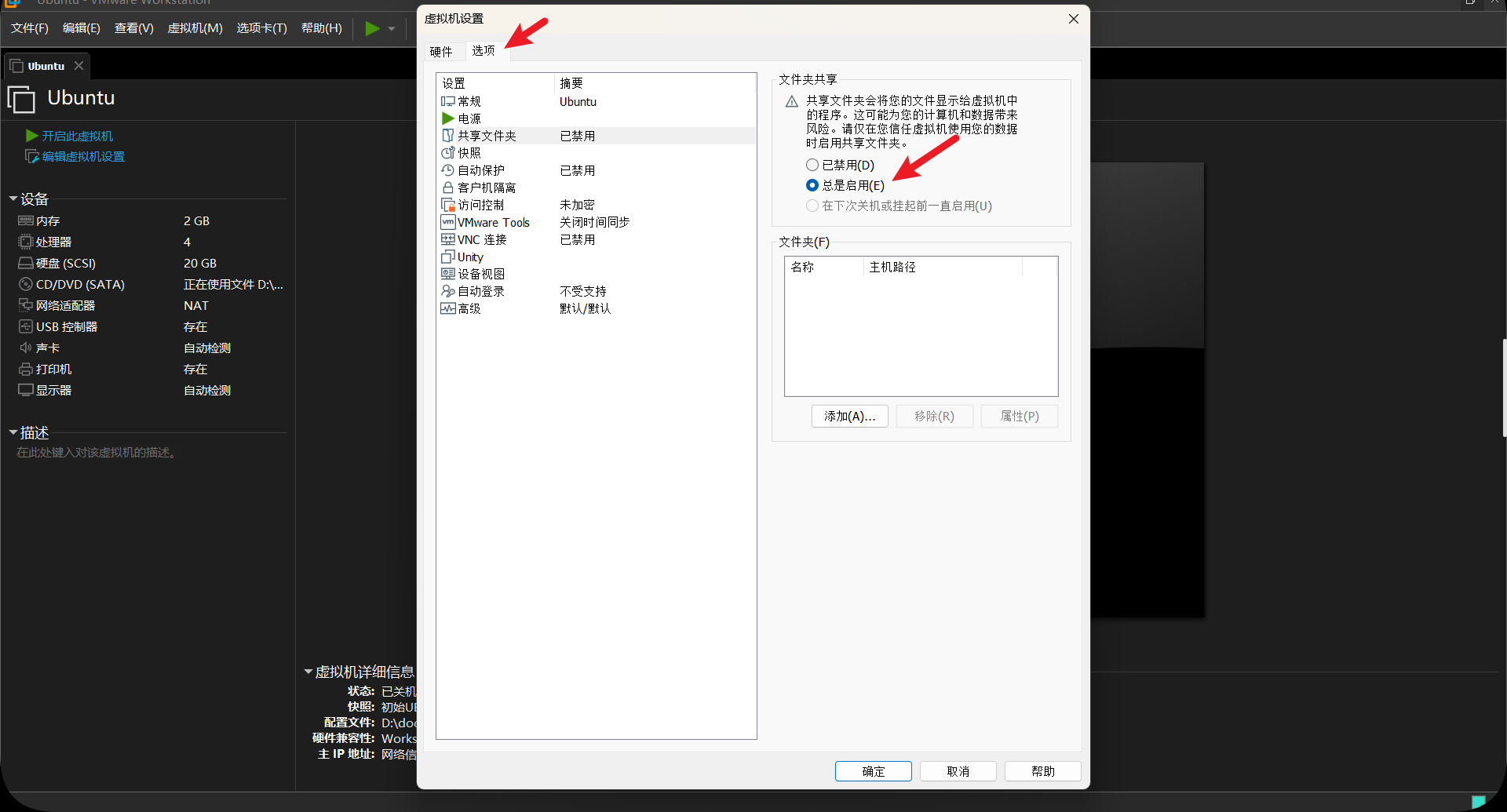Click the 开启此虚拟机 link

(x=78, y=136)
